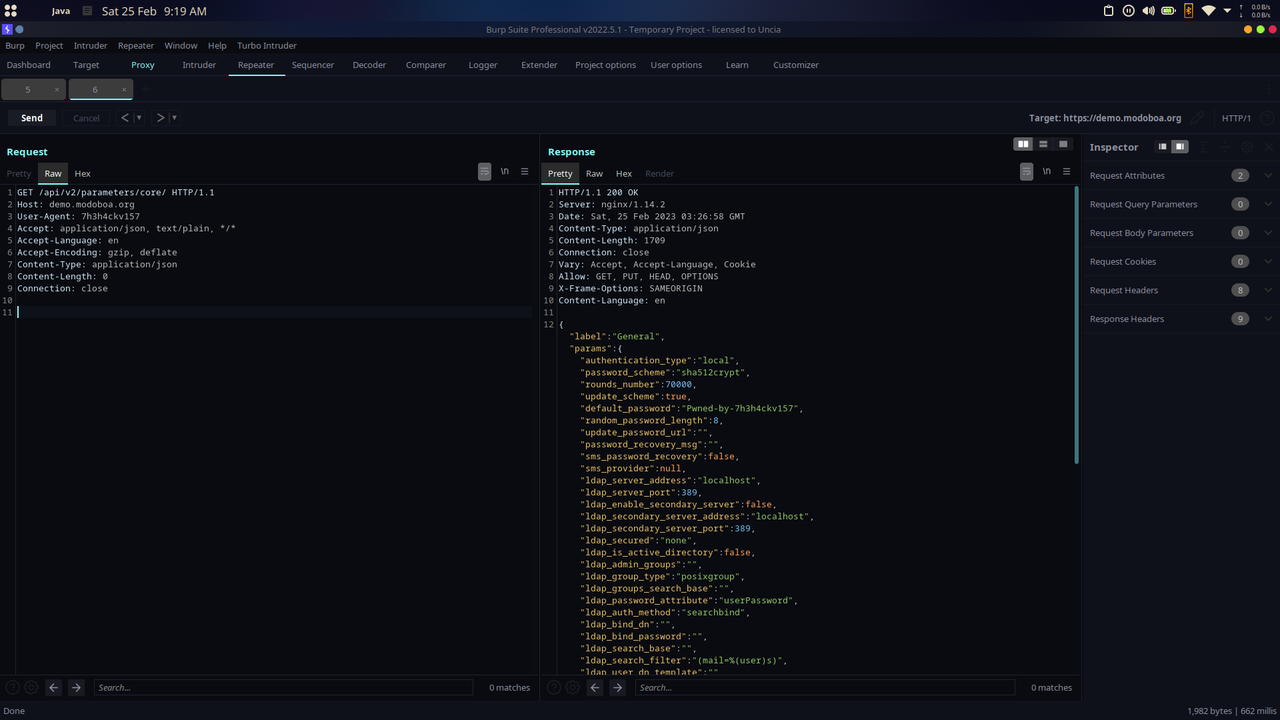This screenshot has height=720, width=1280.
Task: Switch to the Proxy tab
Action: (x=143, y=65)
